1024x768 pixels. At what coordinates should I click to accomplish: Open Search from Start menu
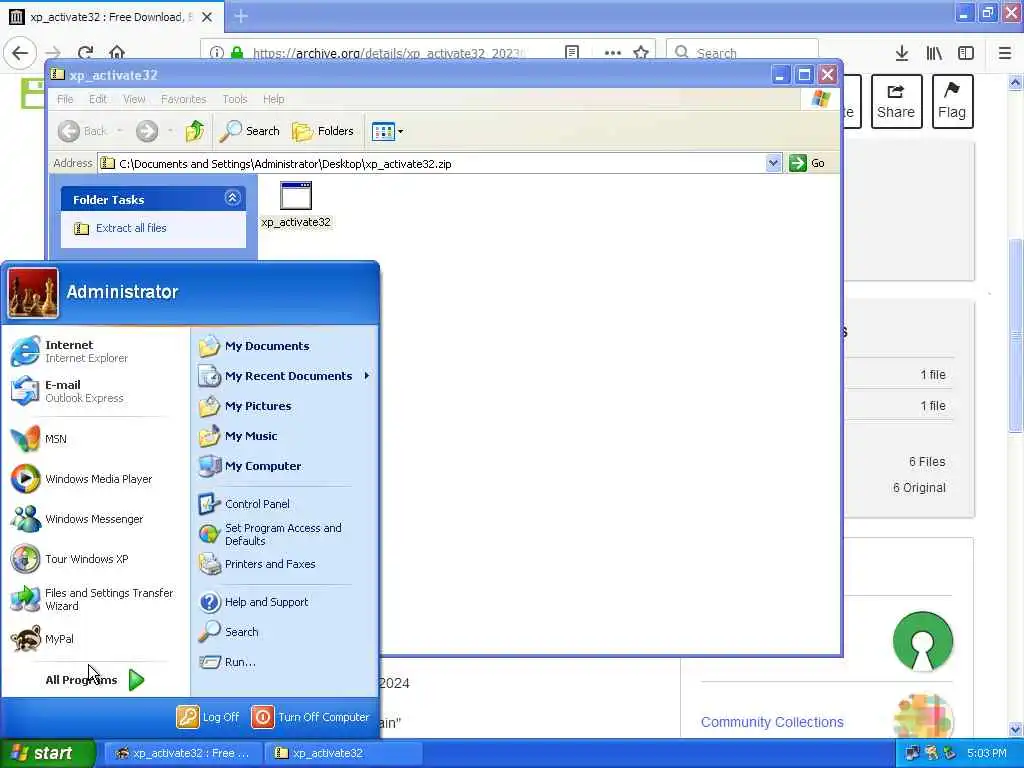(229, 632)
